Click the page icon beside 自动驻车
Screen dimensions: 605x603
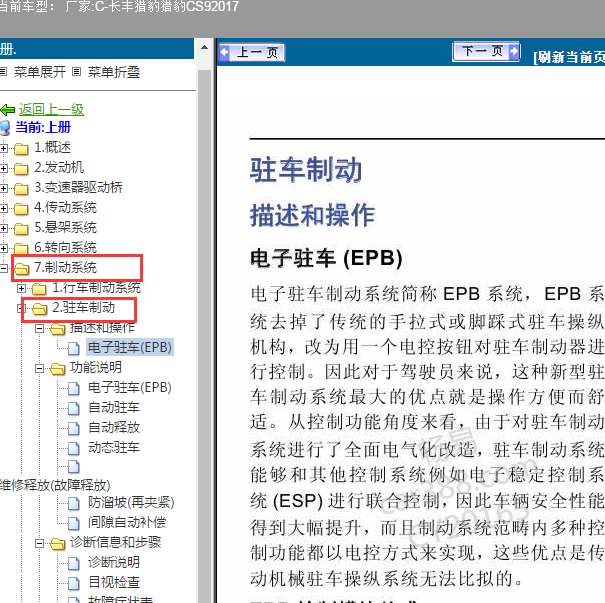tap(74, 408)
